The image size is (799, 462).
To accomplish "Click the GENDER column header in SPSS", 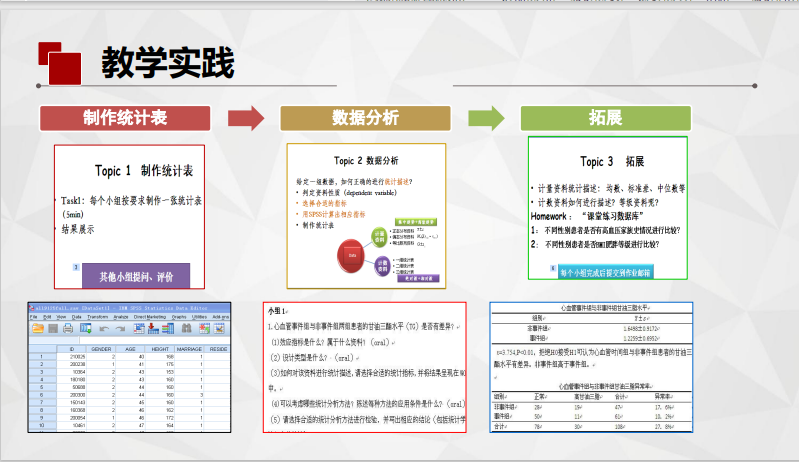I will pos(101,349).
